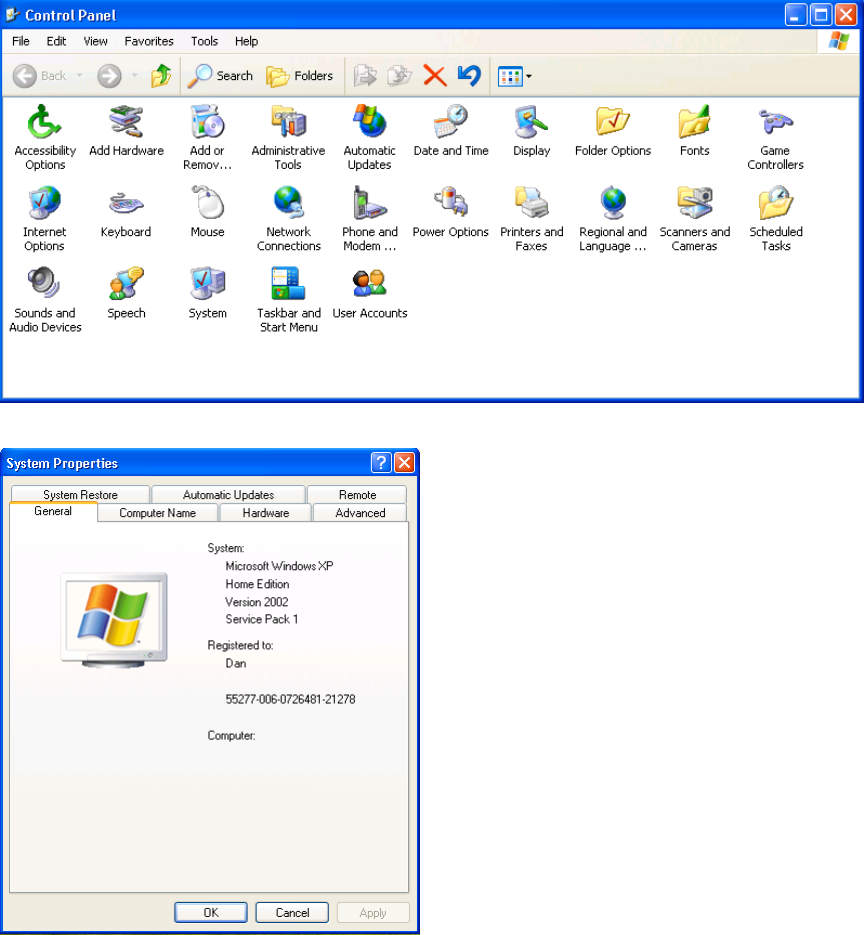Open the Fonts folder

pos(694,131)
